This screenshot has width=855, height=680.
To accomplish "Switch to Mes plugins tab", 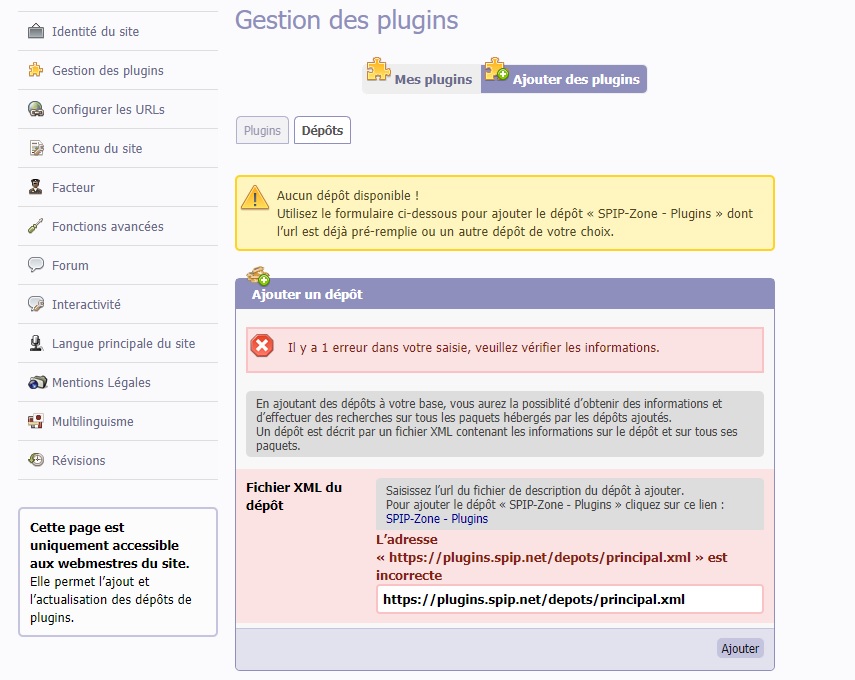I will (422, 79).
